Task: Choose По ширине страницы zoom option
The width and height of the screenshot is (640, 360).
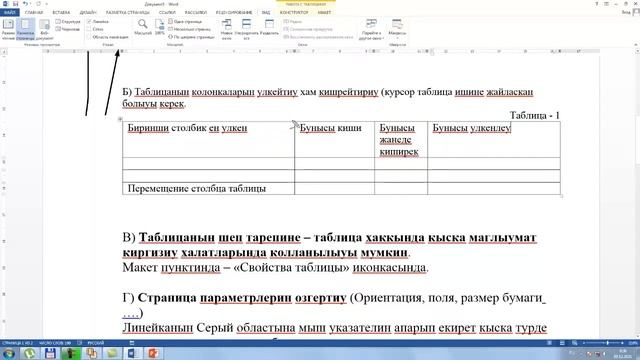Action: tap(191, 37)
